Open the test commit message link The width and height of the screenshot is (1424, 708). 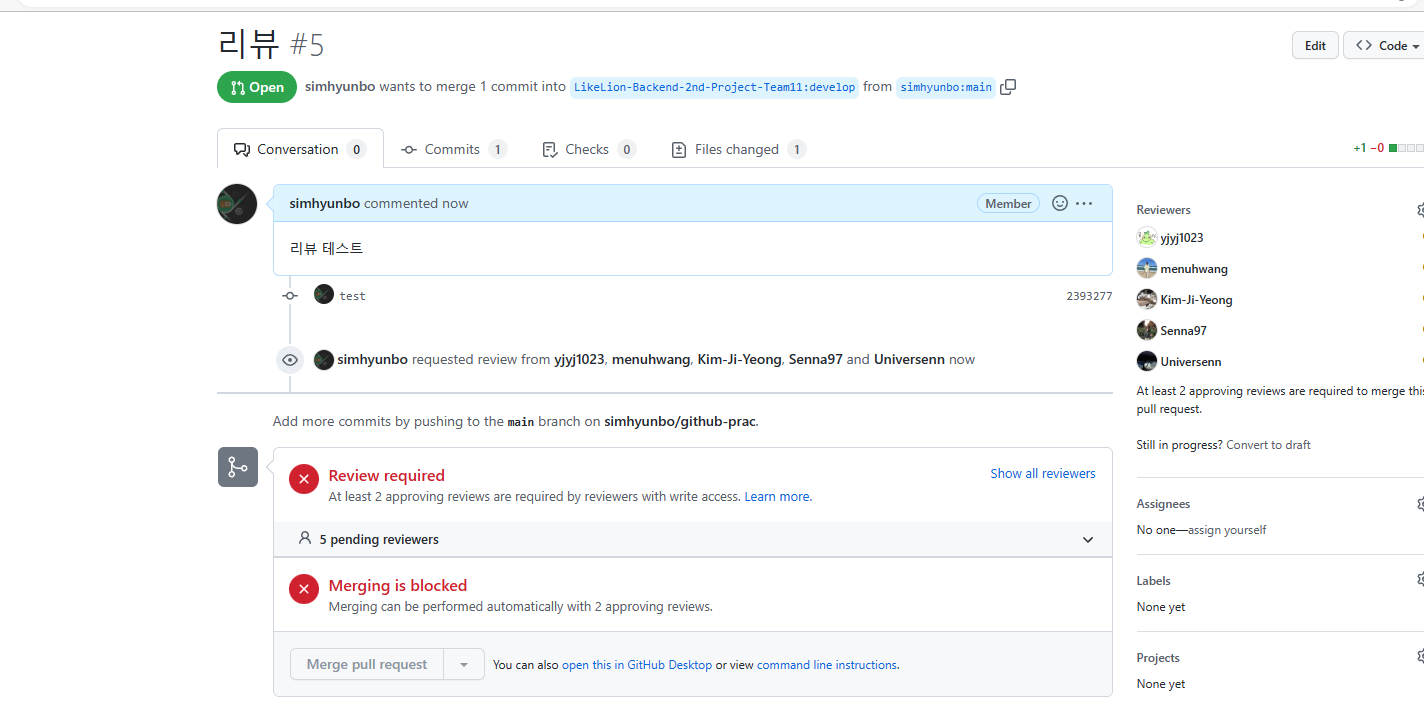[x=352, y=296]
